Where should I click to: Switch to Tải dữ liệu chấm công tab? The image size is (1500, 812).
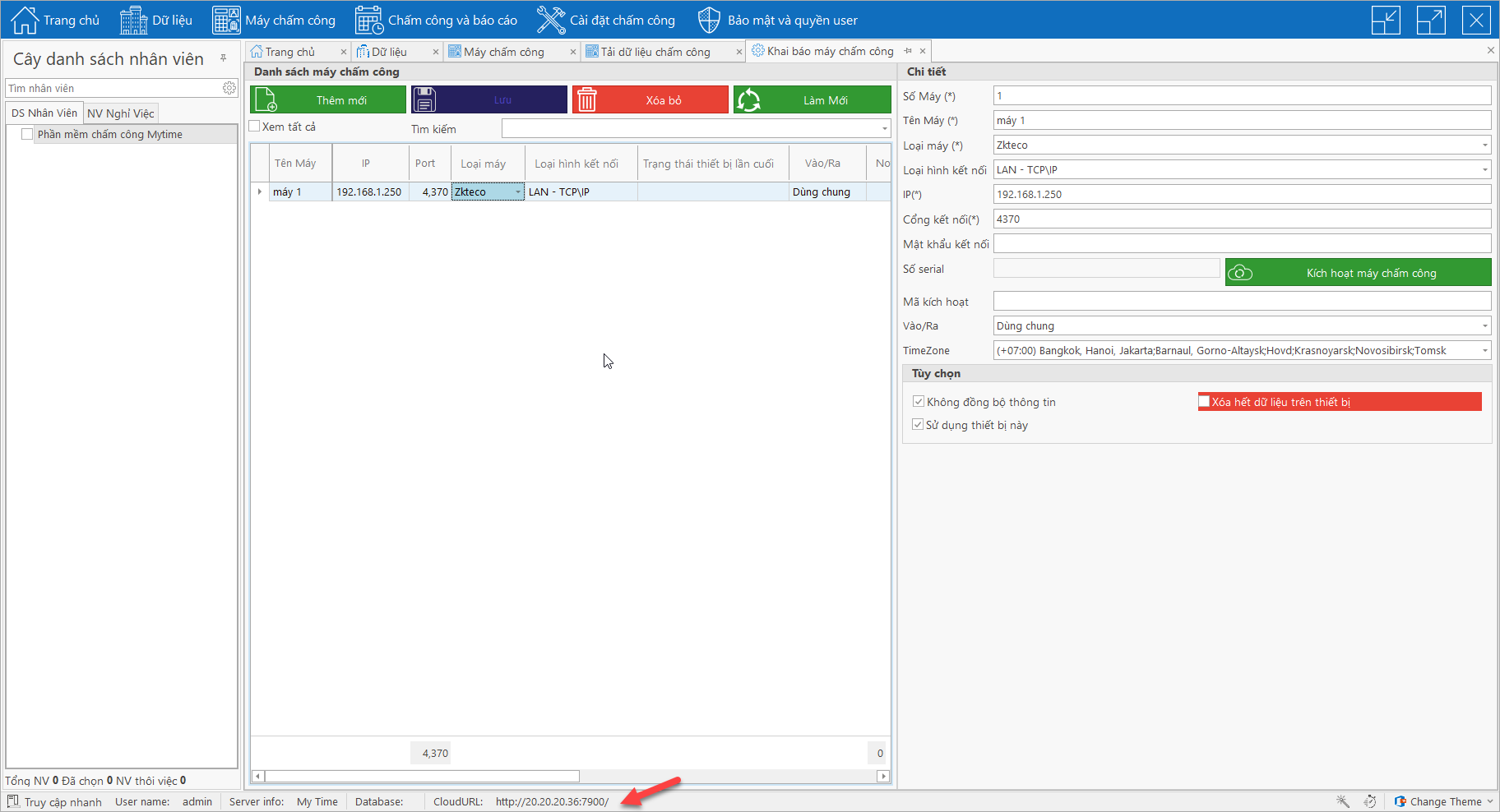(655, 52)
